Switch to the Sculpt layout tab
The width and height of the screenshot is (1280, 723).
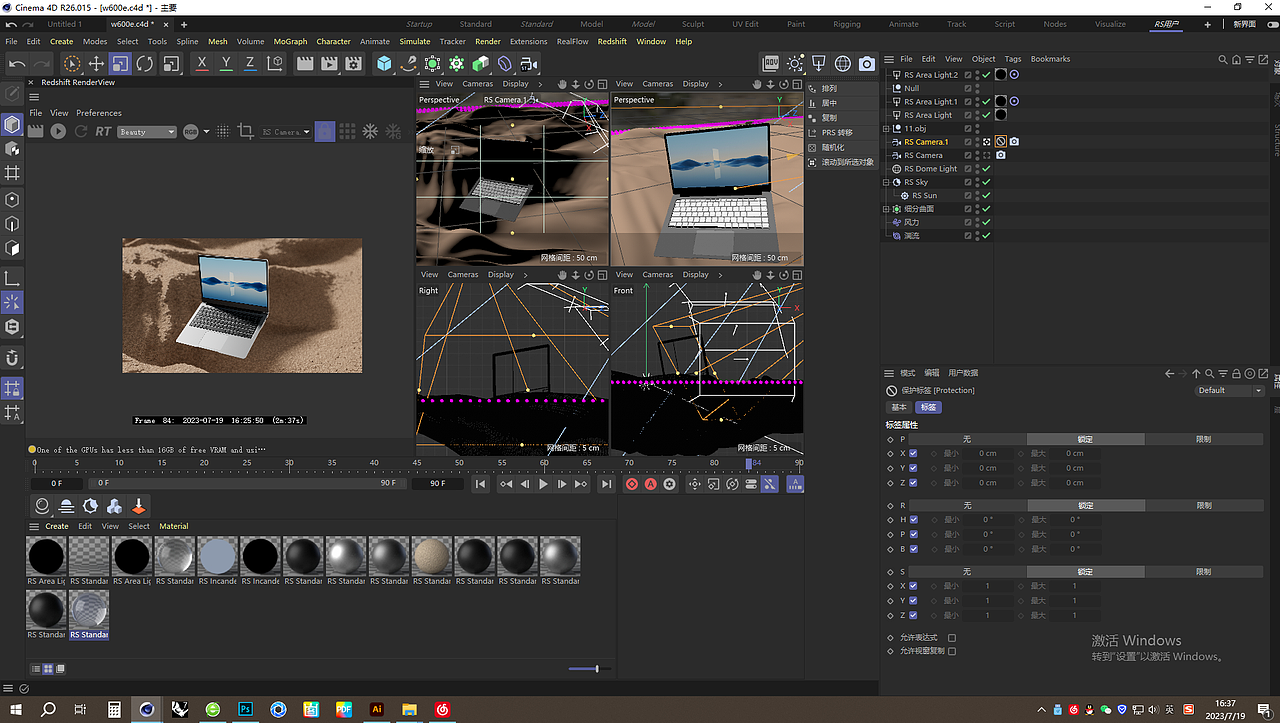693,24
